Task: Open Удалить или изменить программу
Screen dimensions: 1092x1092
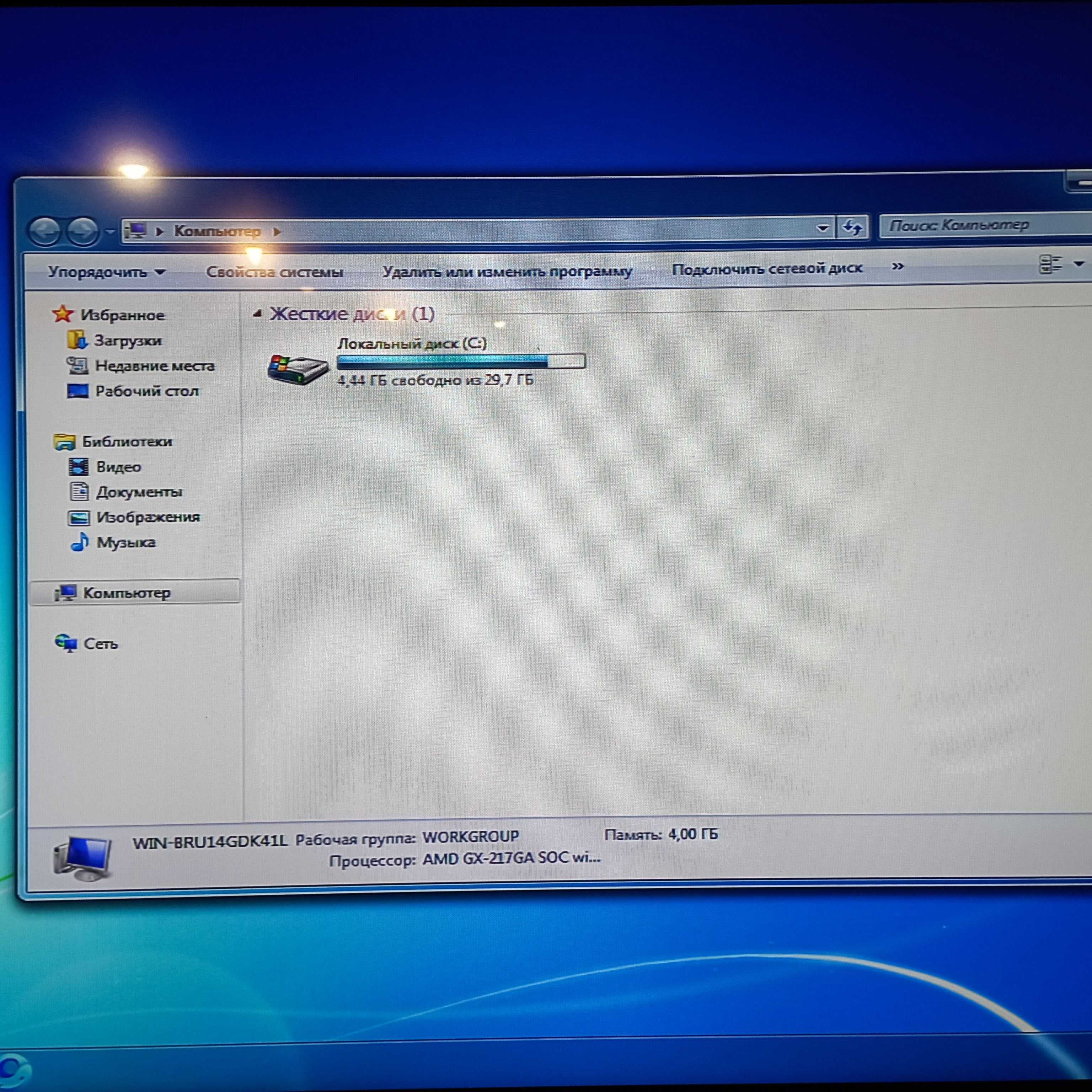Action: click(x=507, y=271)
